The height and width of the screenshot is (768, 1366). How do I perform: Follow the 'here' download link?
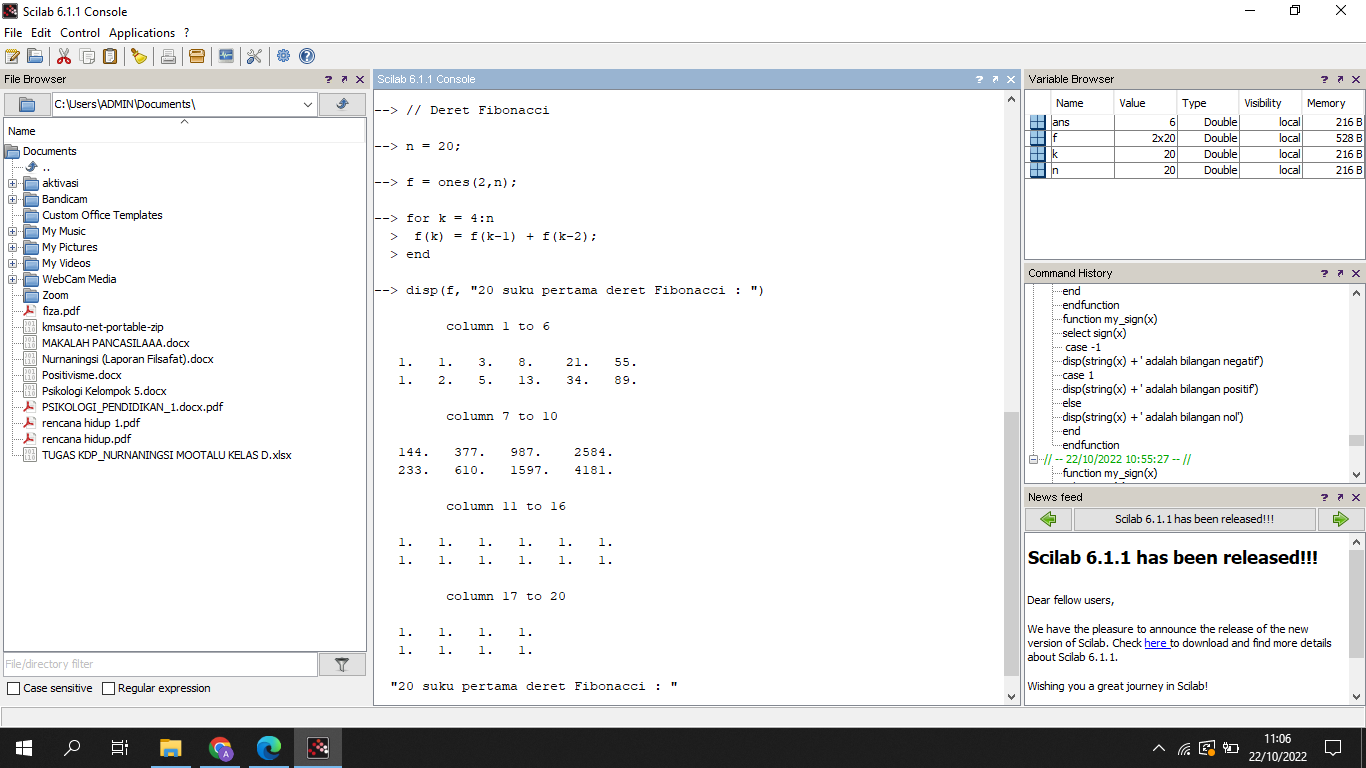click(x=1156, y=643)
